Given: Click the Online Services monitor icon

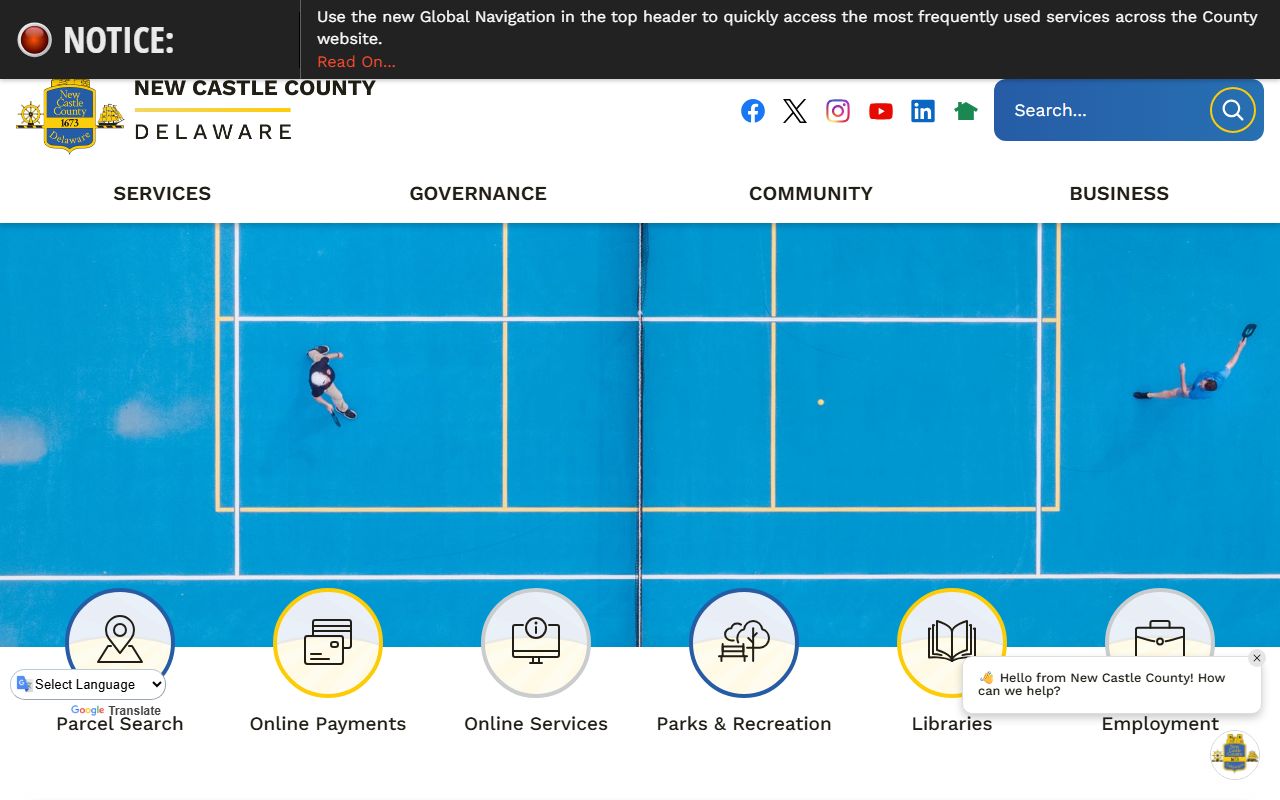Looking at the screenshot, I should click(536, 643).
